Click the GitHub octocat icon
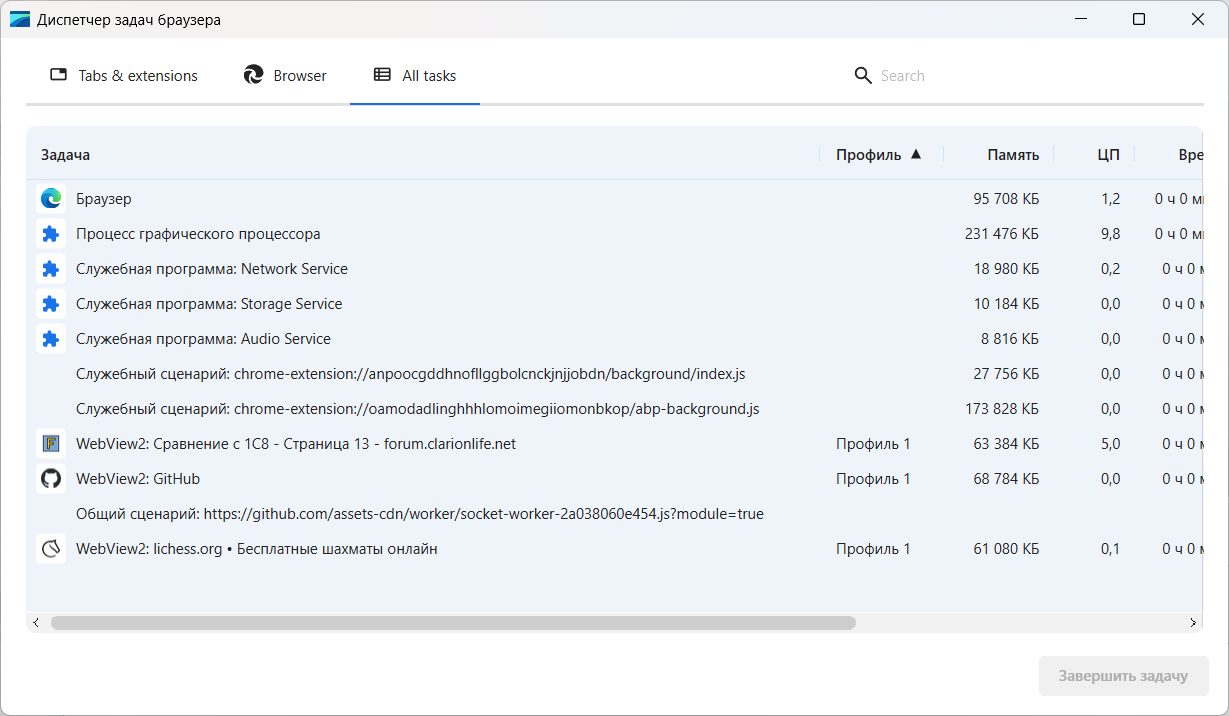 51,479
